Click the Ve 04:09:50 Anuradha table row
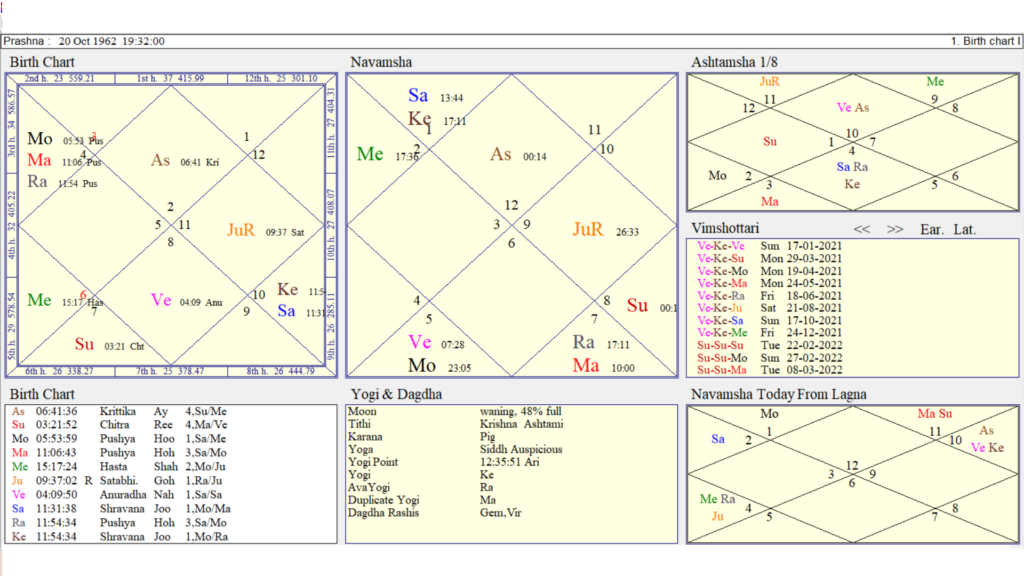Image resolution: width=1024 pixels, height=576 pixels. 120,495
